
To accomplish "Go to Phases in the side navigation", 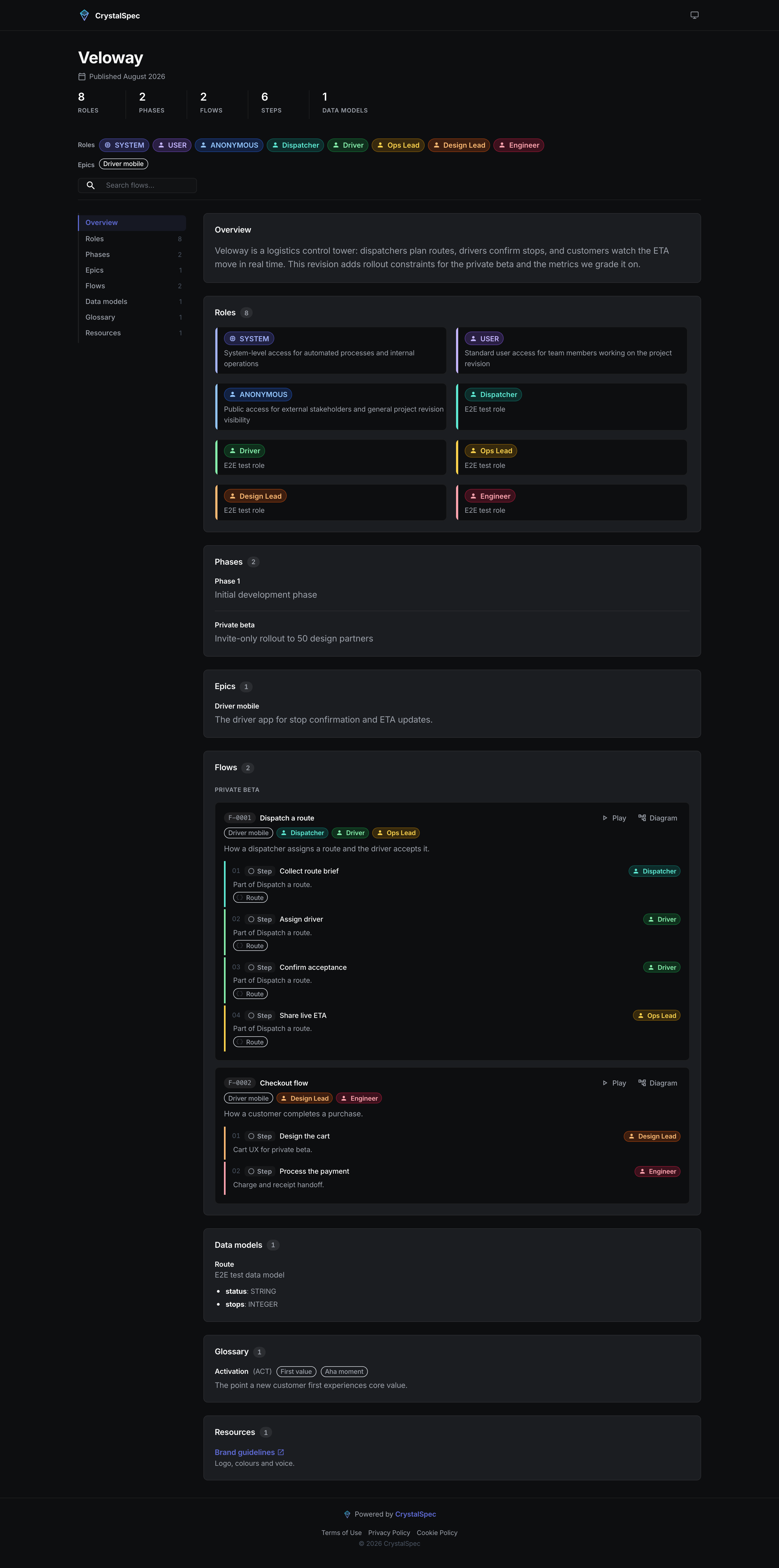I will pyautogui.click(x=132, y=254).
